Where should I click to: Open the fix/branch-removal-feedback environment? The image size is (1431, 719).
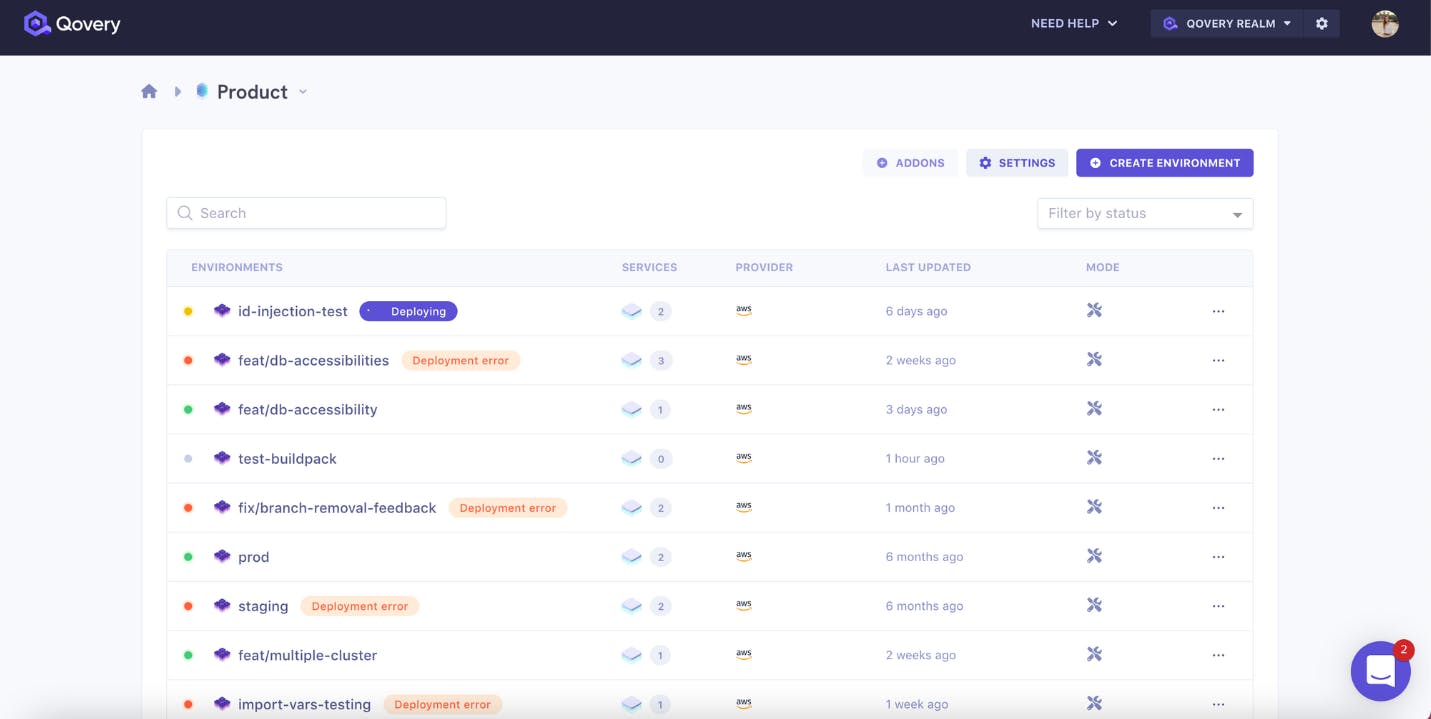point(337,508)
